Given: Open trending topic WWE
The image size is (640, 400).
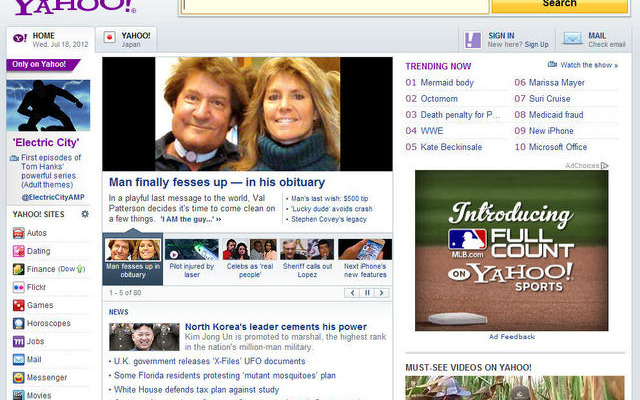Looking at the screenshot, I should tap(431, 131).
